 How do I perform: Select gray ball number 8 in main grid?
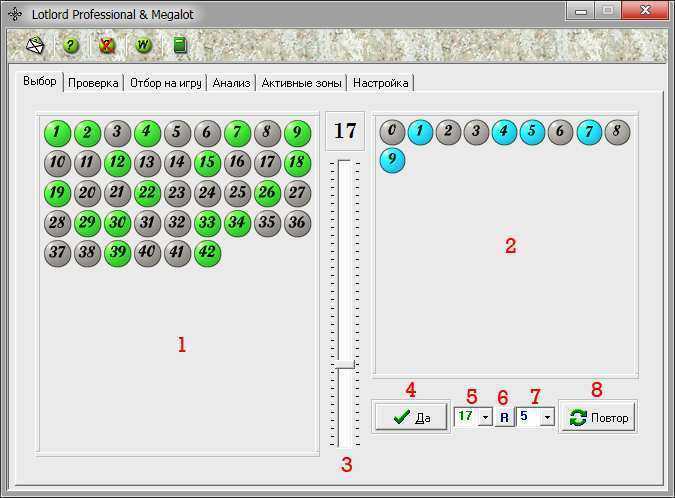point(267,133)
